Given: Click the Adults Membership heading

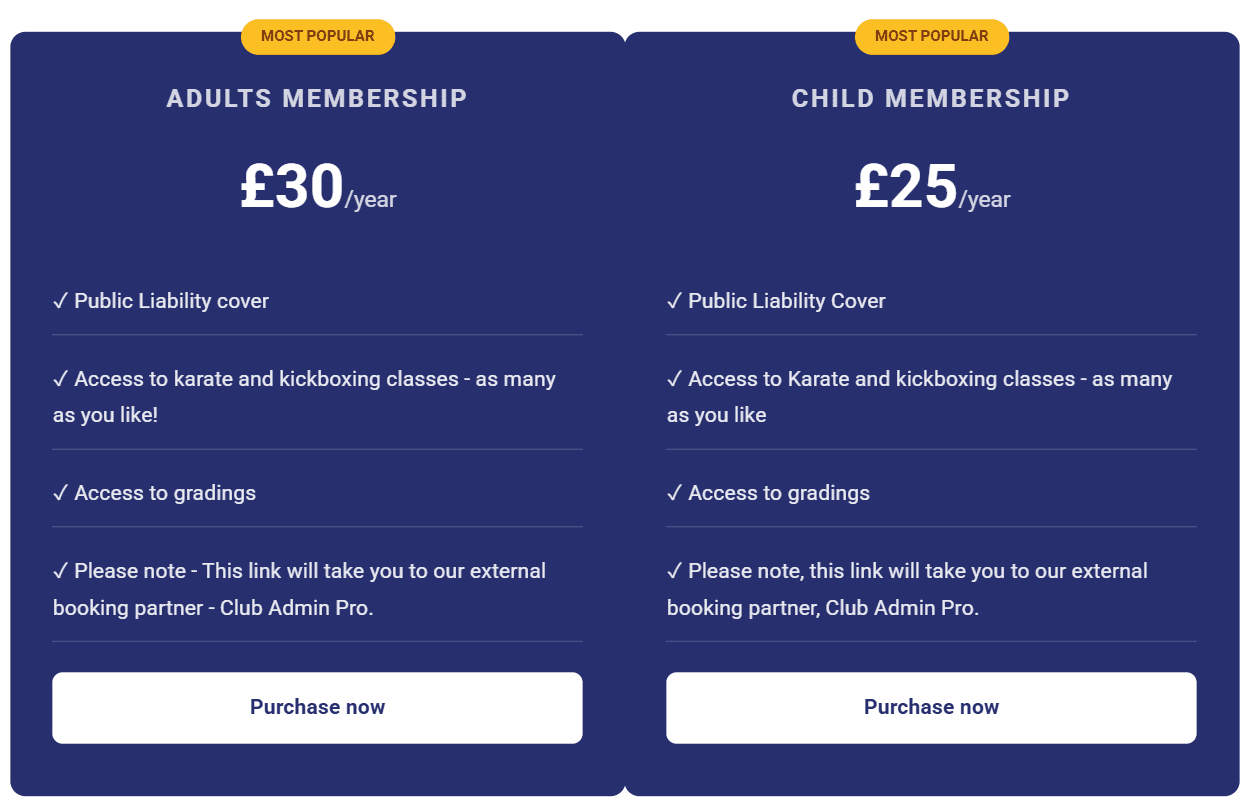Looking at the screenshot, I should point(317,98).
